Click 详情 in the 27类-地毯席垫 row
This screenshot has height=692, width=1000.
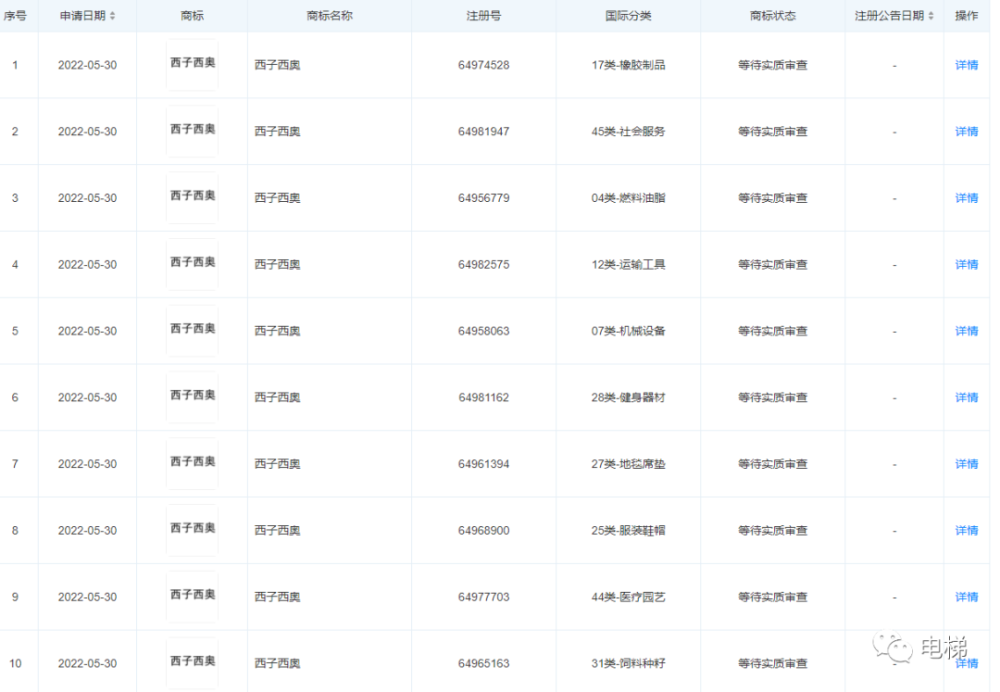coord(966,464)
